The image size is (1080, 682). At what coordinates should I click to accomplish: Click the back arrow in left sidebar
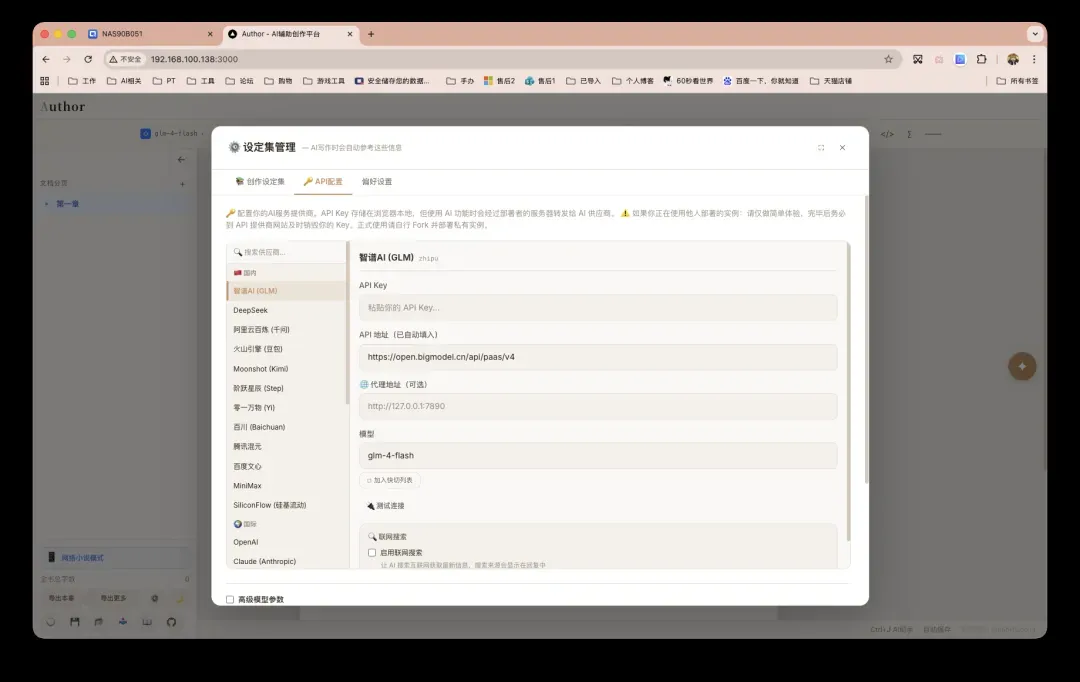(181, 159)
